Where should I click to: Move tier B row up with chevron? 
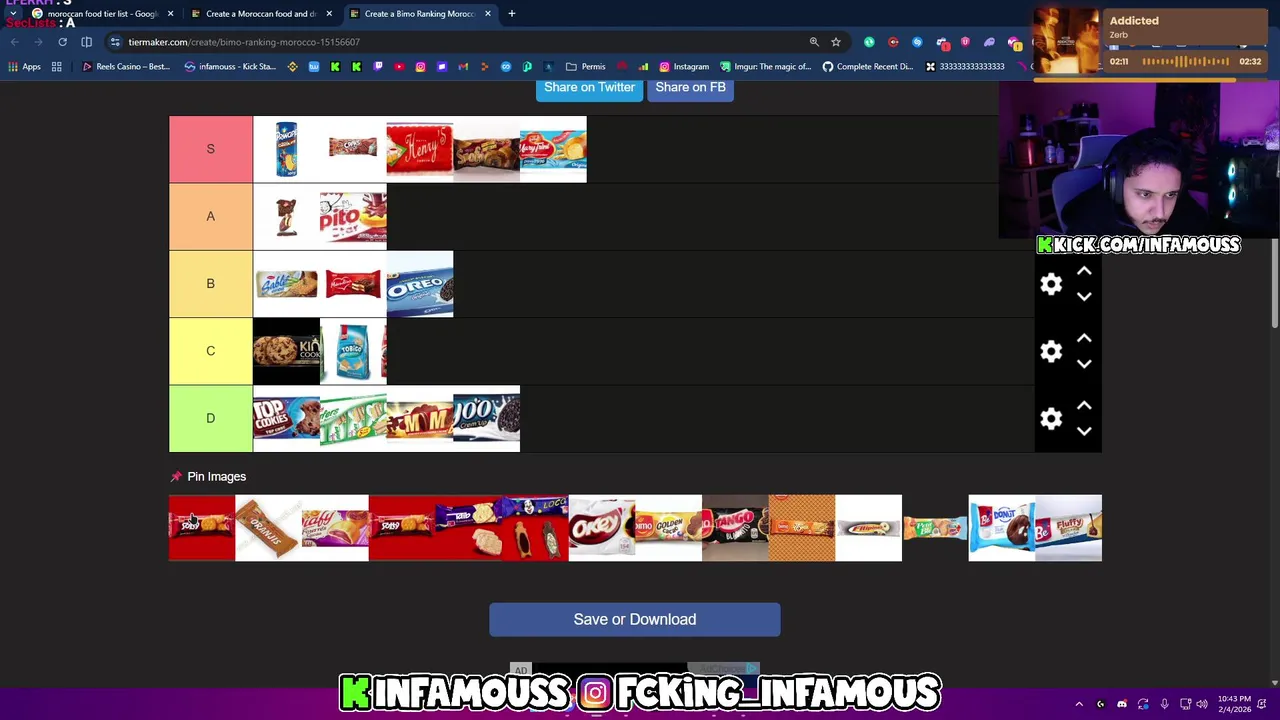tap(1084, 272)
